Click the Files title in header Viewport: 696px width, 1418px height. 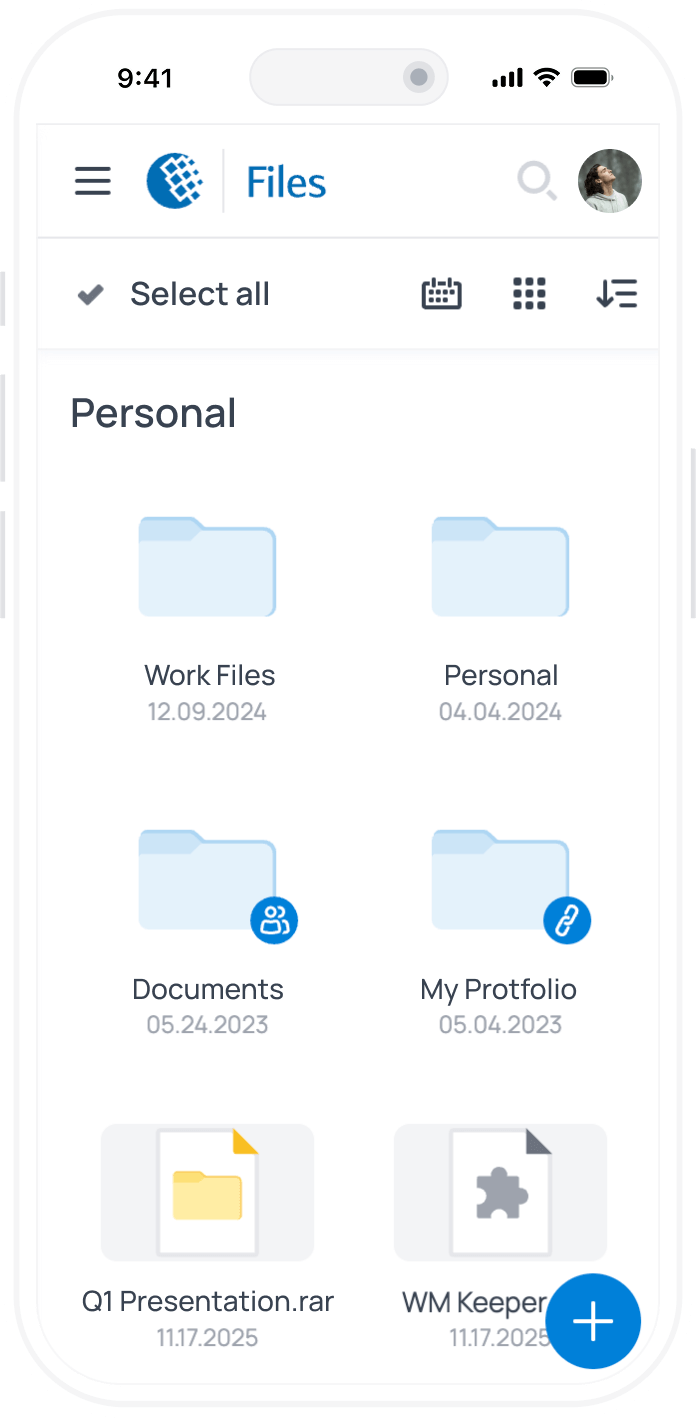point(287,183)
